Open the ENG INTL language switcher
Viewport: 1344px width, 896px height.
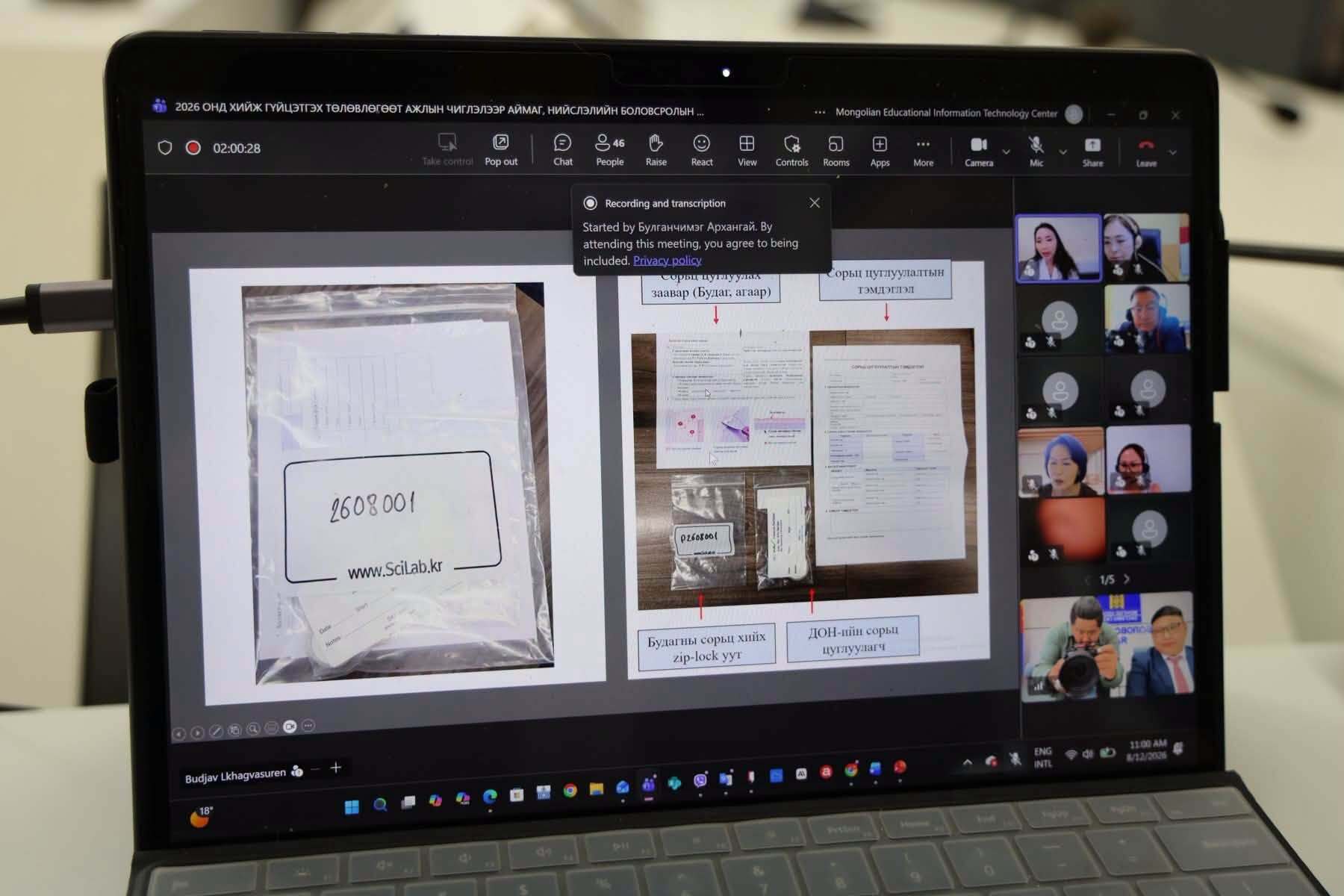click(1043, 757)
